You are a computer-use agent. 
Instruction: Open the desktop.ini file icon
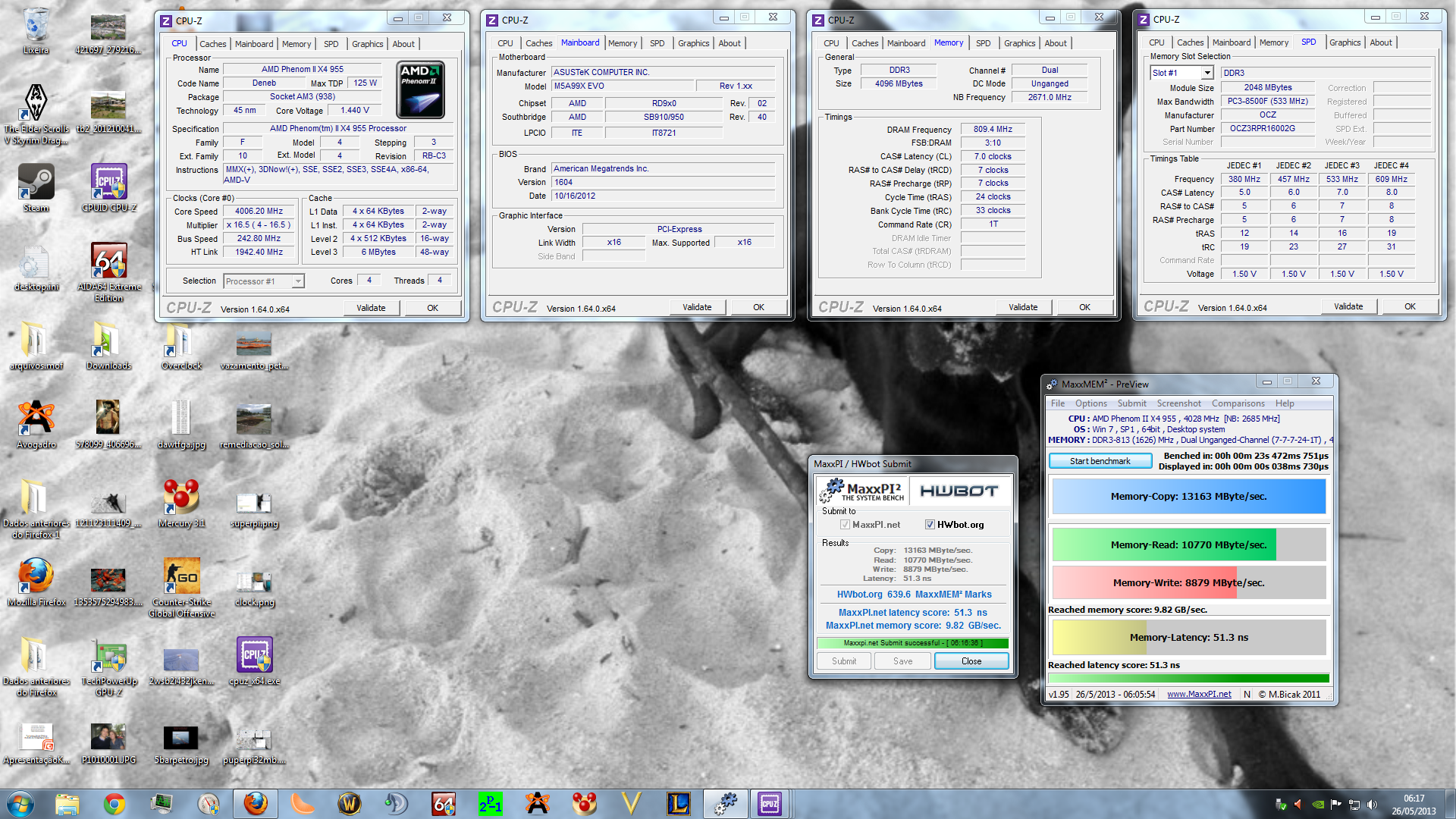click(x=36, y=267)
